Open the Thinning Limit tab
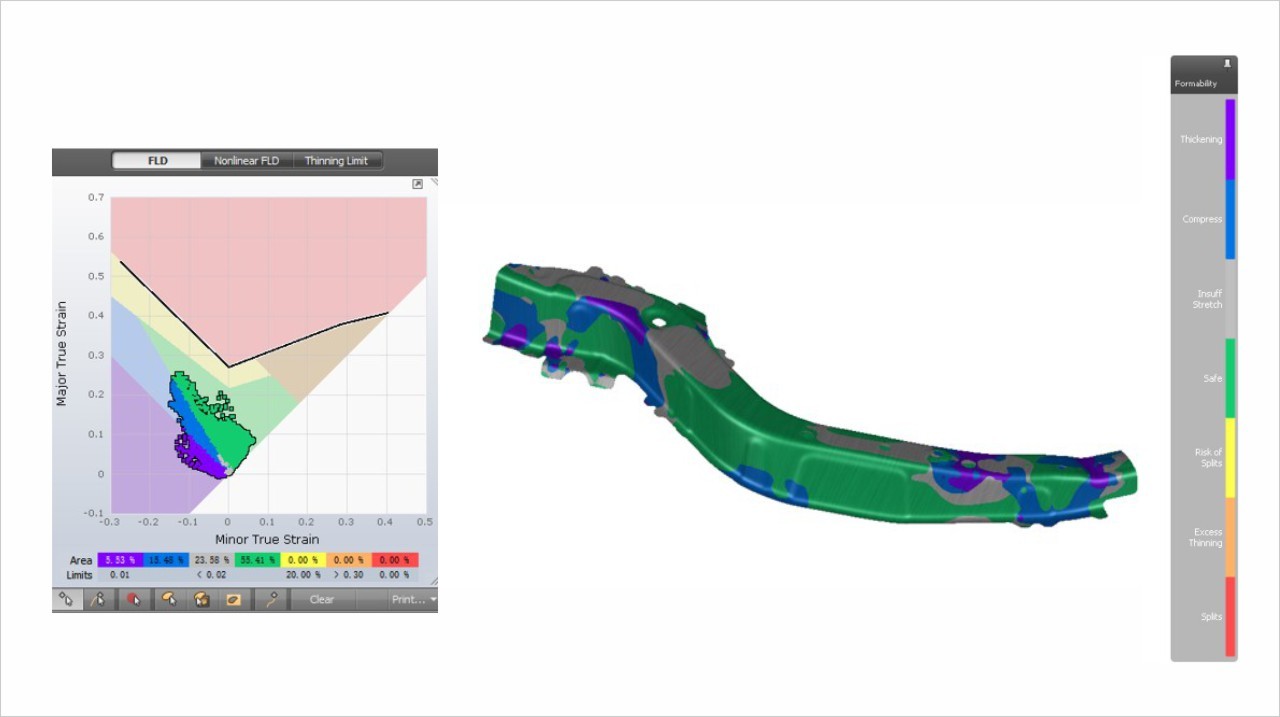 336,160
